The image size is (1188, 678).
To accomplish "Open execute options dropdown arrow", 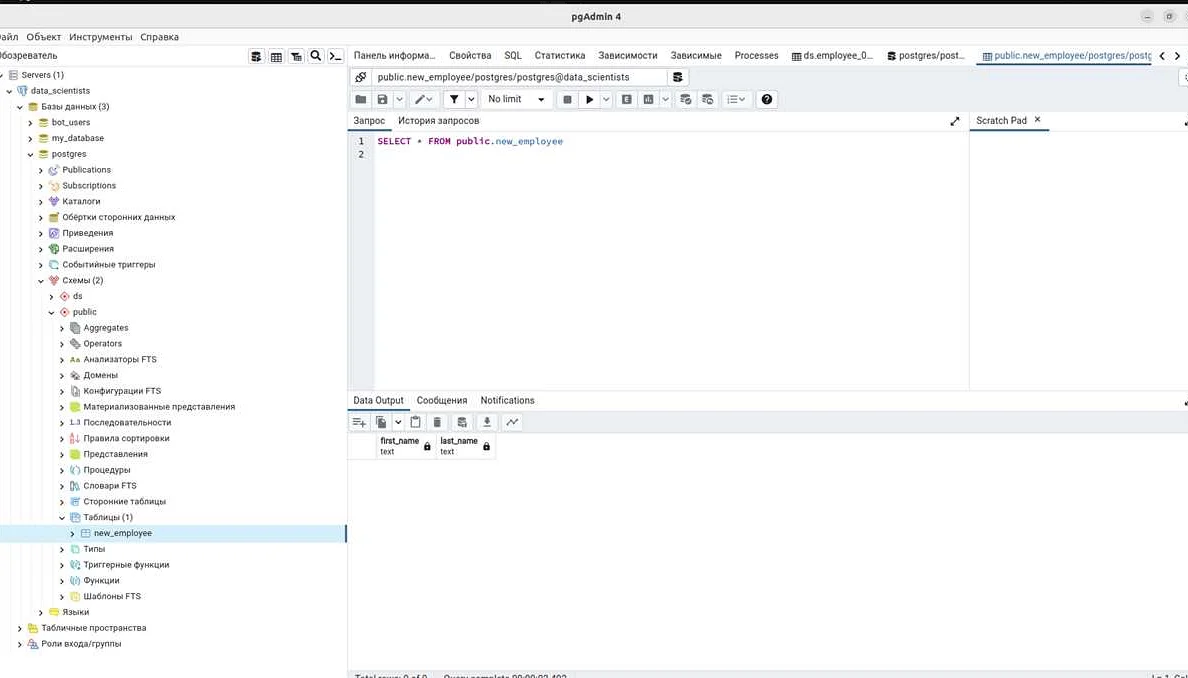I will pos(605,99).
